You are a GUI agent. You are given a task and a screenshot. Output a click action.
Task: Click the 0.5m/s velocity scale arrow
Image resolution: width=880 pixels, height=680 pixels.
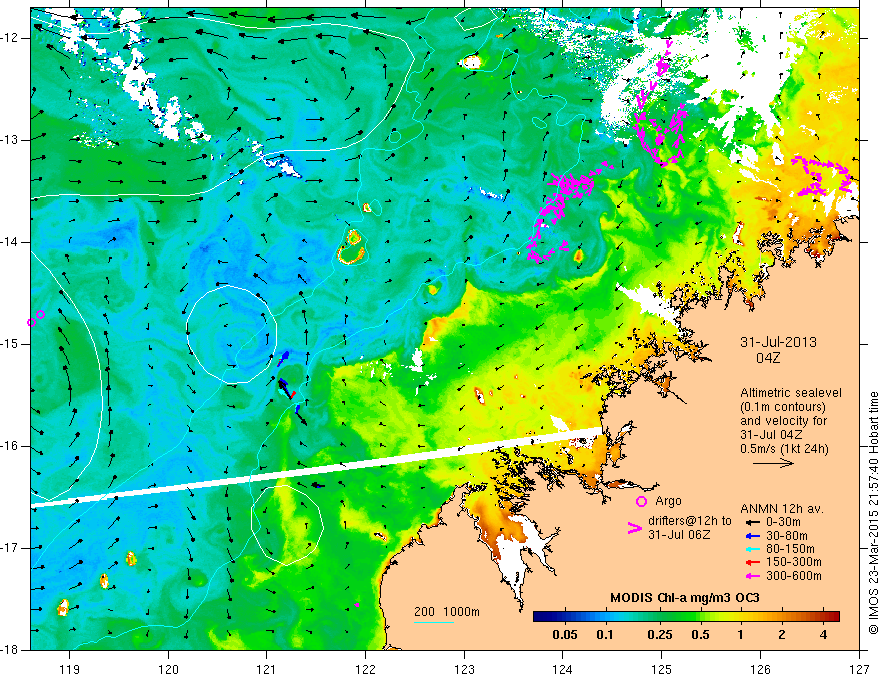773,463
